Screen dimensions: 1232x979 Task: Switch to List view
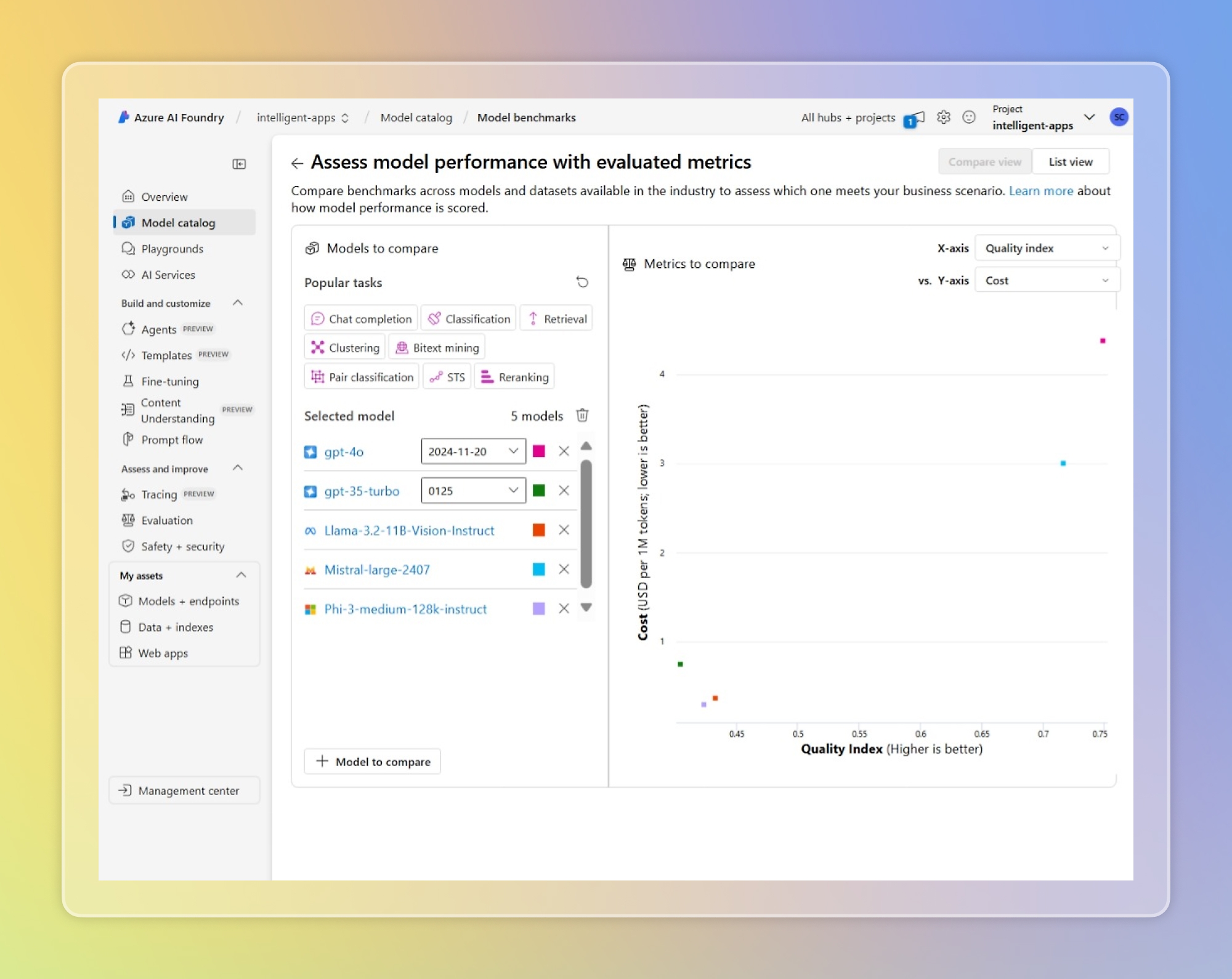click(x=1071, y=162)
